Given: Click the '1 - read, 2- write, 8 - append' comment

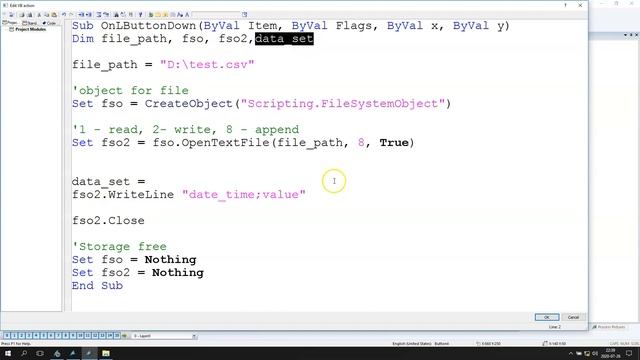Looking at the screenshot, I should click(186, 129).
